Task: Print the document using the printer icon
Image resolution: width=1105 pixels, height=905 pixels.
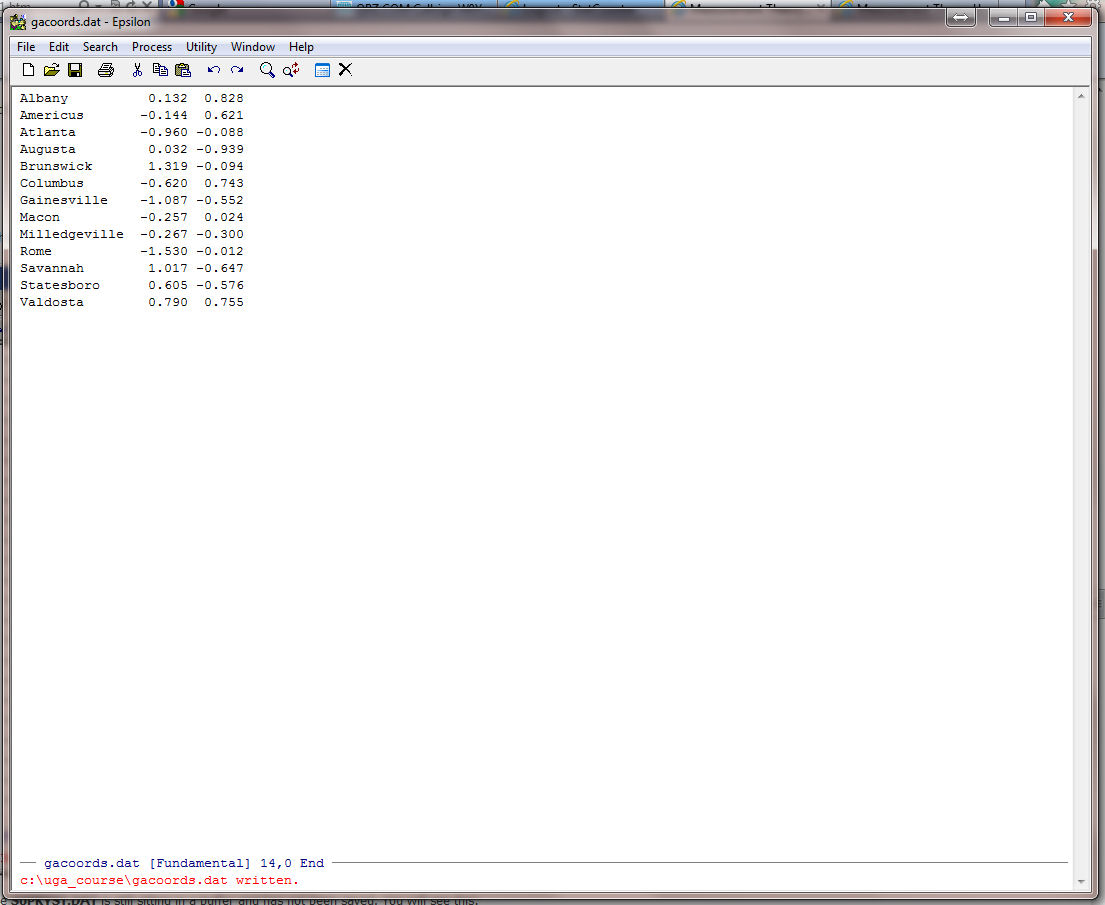Action: click(105, 70)
